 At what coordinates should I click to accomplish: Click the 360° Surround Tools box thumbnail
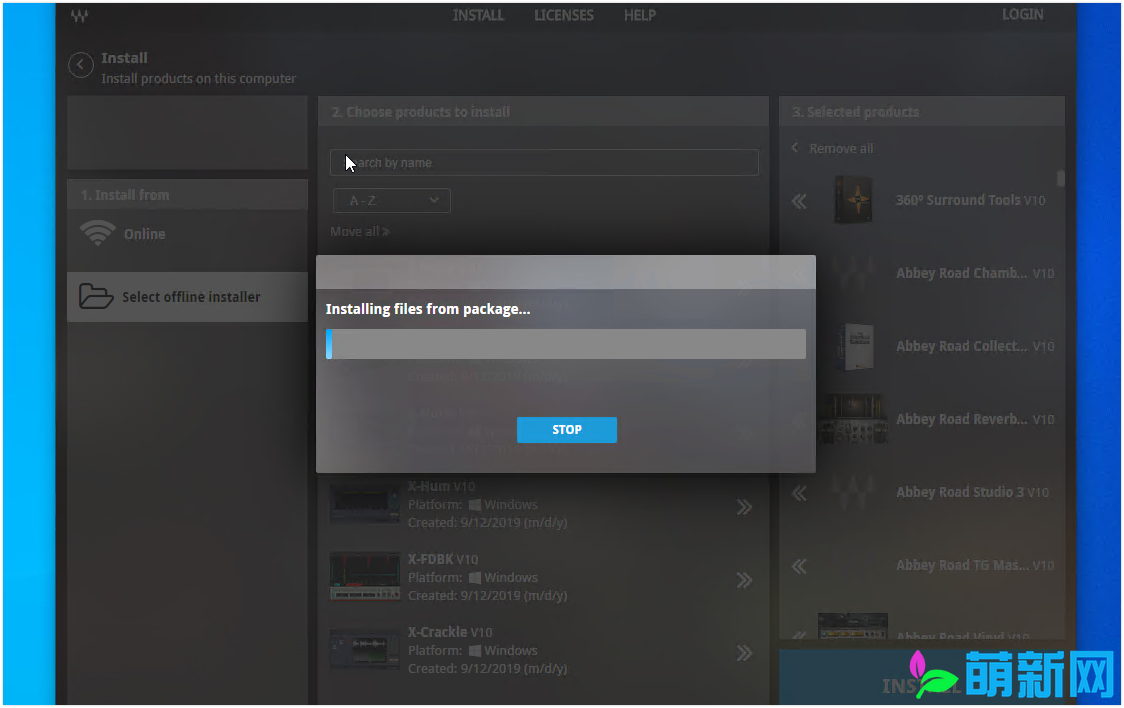[x=854, y=200]
